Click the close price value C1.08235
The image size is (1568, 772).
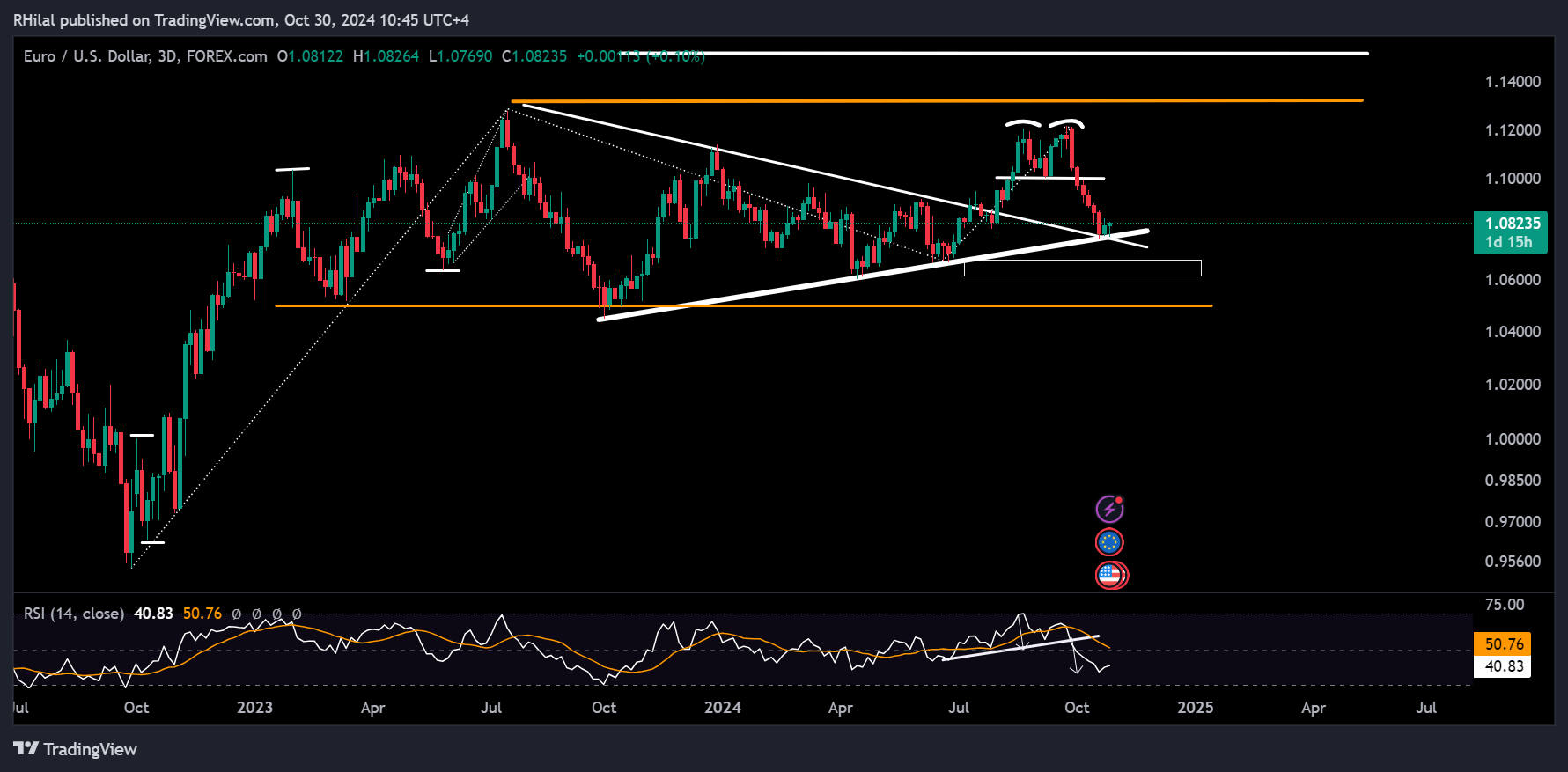pyautogui.click(x=534, y=56)
